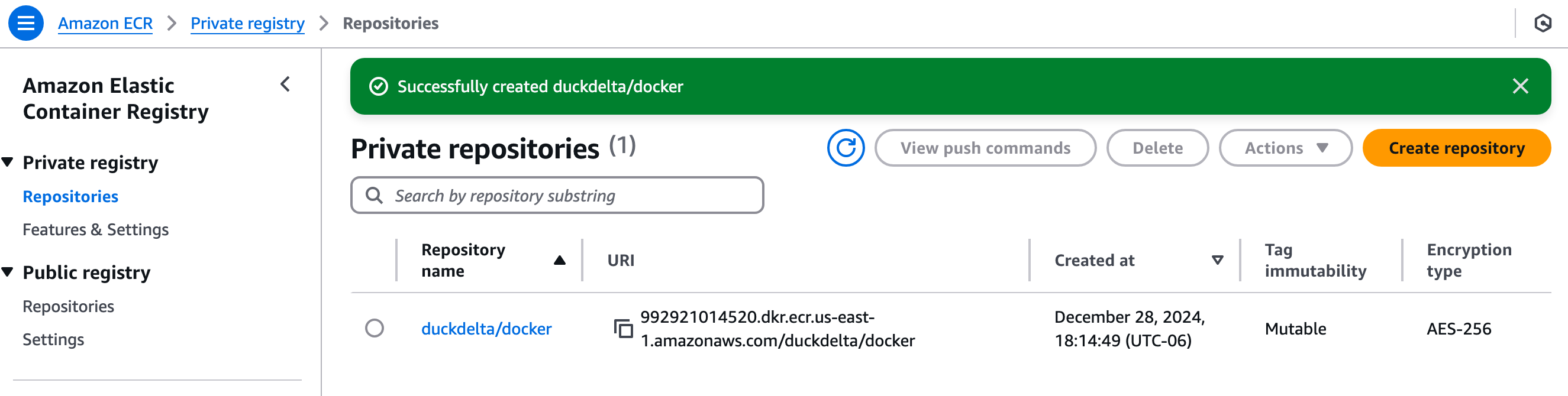The height and width of the screenshot is (396, 1568).
Task: Open the Actions dropdown menu
Action: coord(1285,147)
